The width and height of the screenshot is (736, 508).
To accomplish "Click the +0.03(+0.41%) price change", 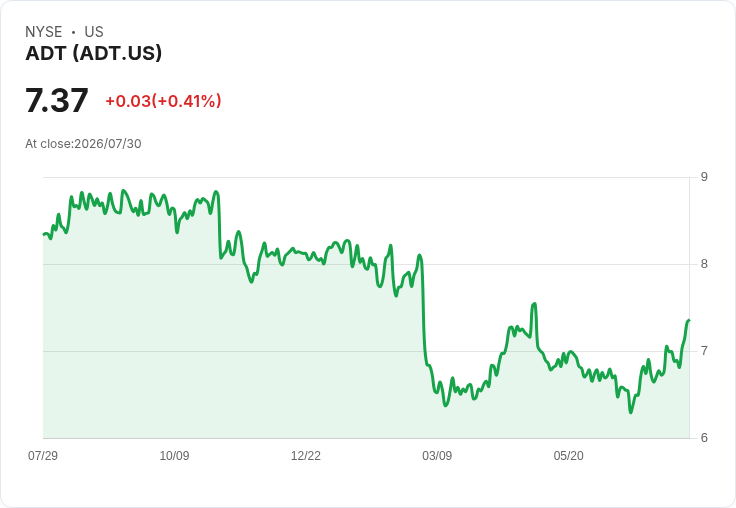I will tap(163, 101).
